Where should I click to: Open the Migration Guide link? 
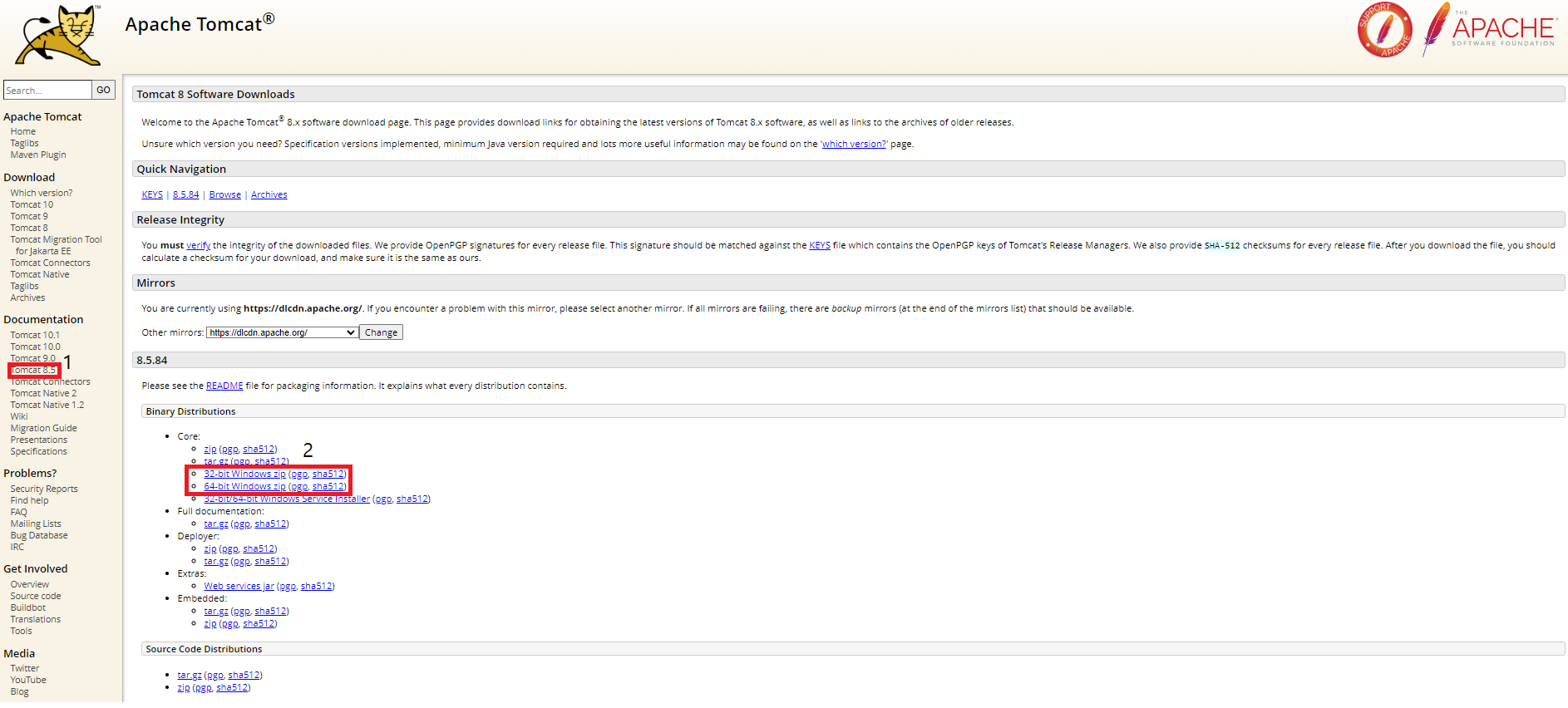43,428
